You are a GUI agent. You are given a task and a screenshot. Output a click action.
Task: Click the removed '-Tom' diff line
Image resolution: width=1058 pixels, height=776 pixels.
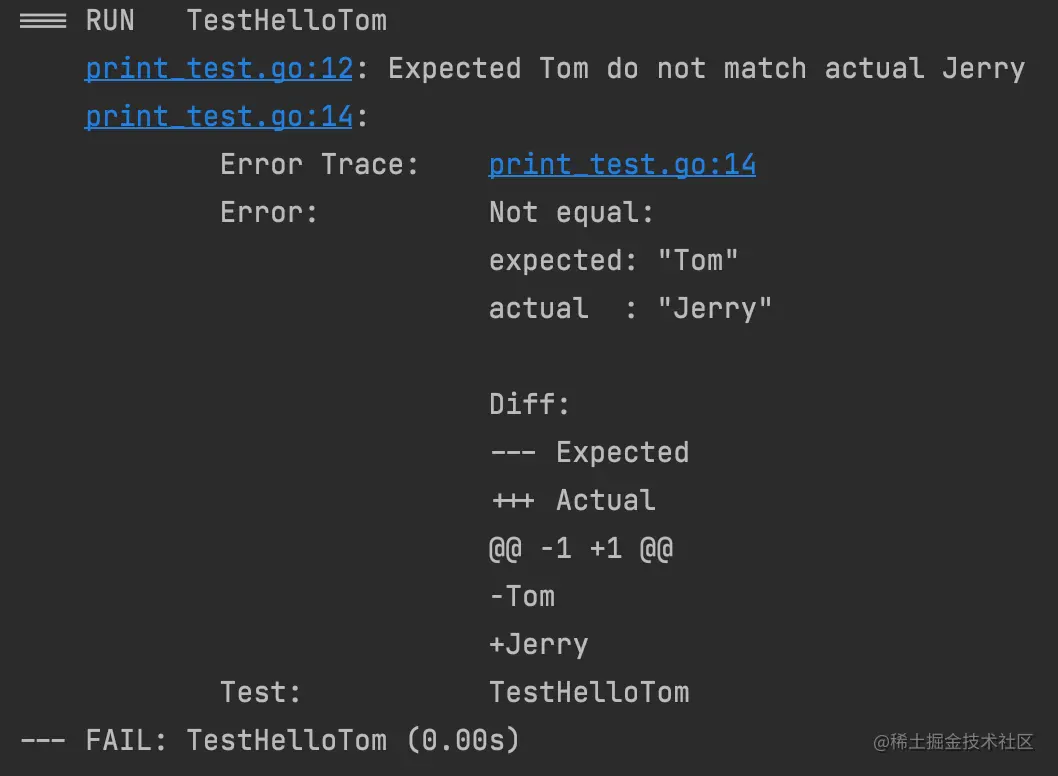pos(522,597)
